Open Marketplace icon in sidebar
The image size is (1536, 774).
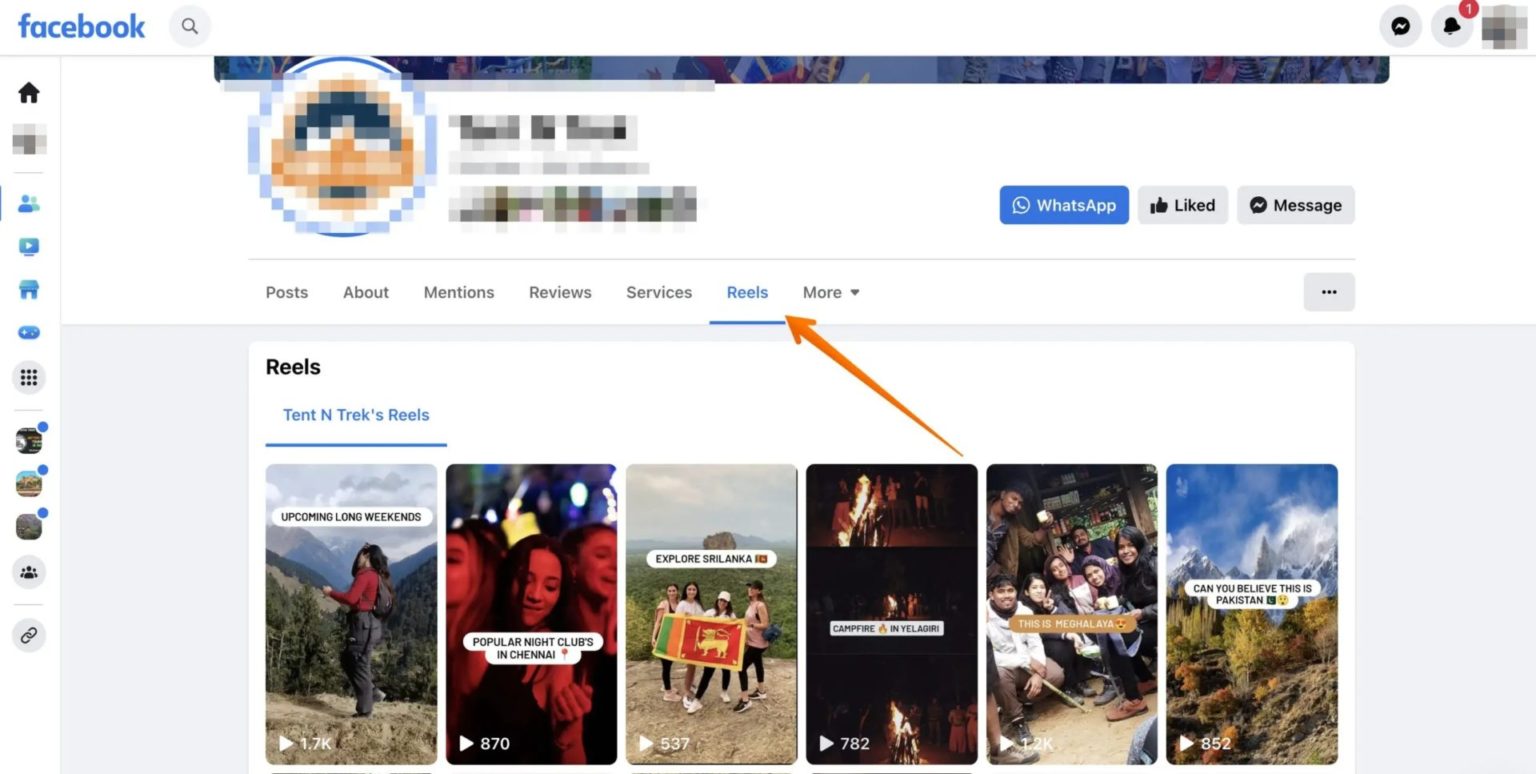coord(29,290)
